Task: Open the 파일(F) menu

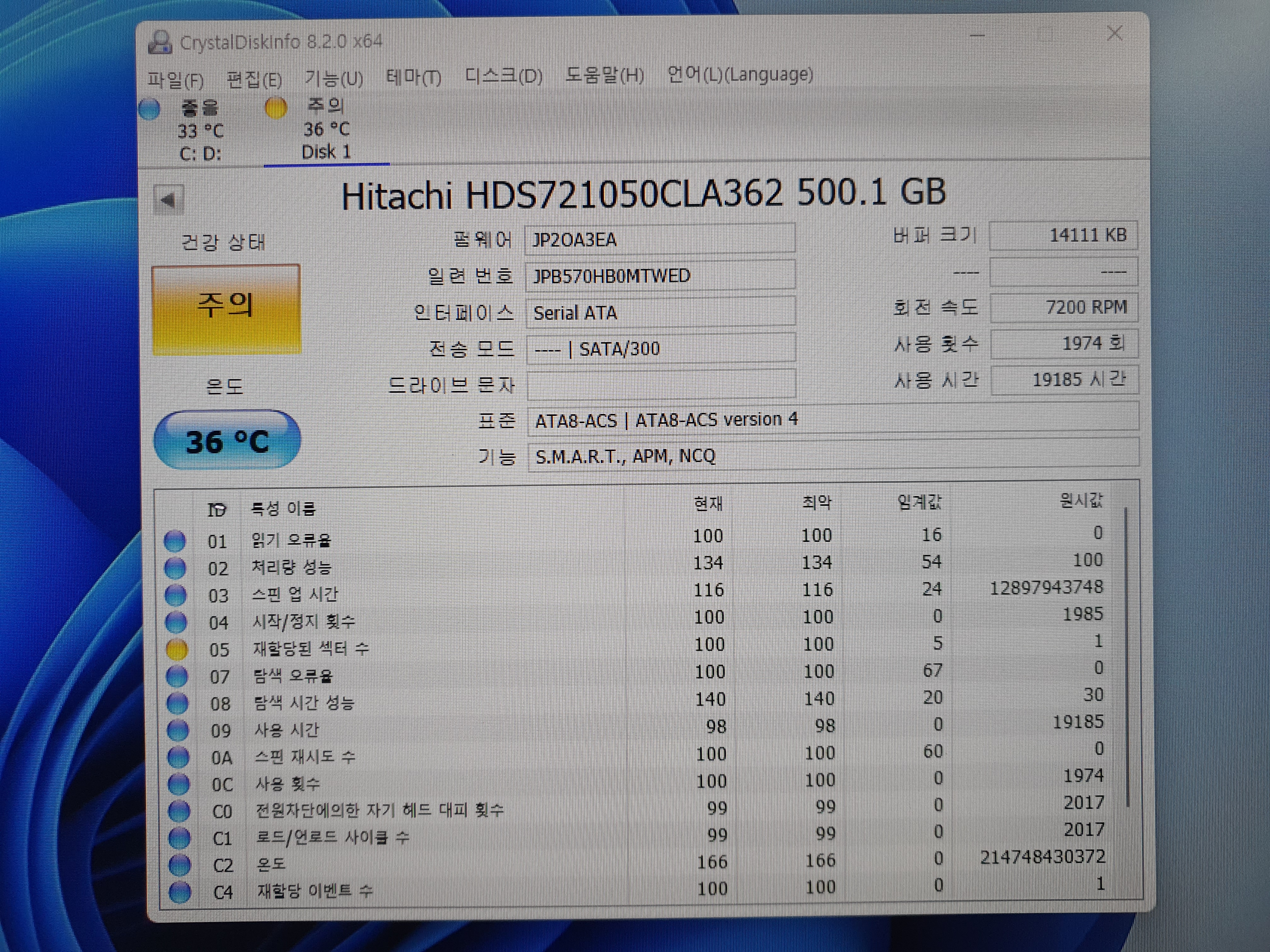Action: [x=175, y=79]
